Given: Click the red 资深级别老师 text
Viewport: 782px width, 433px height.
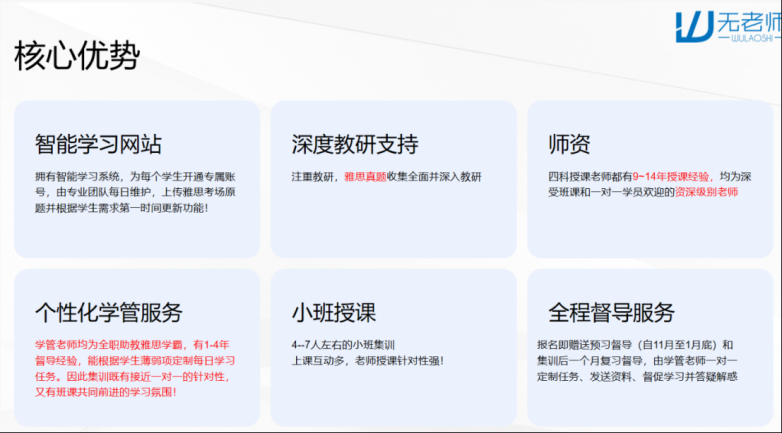Looking at the screenshot, I should click(707, 191).
